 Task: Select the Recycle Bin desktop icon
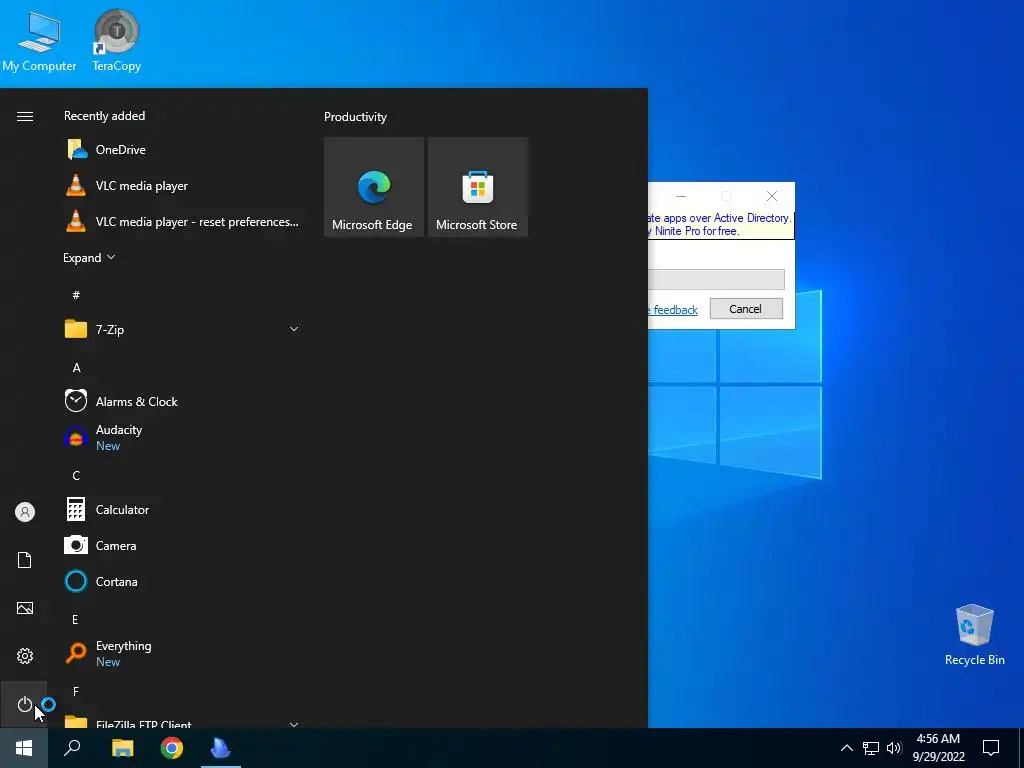coord(974,635)
